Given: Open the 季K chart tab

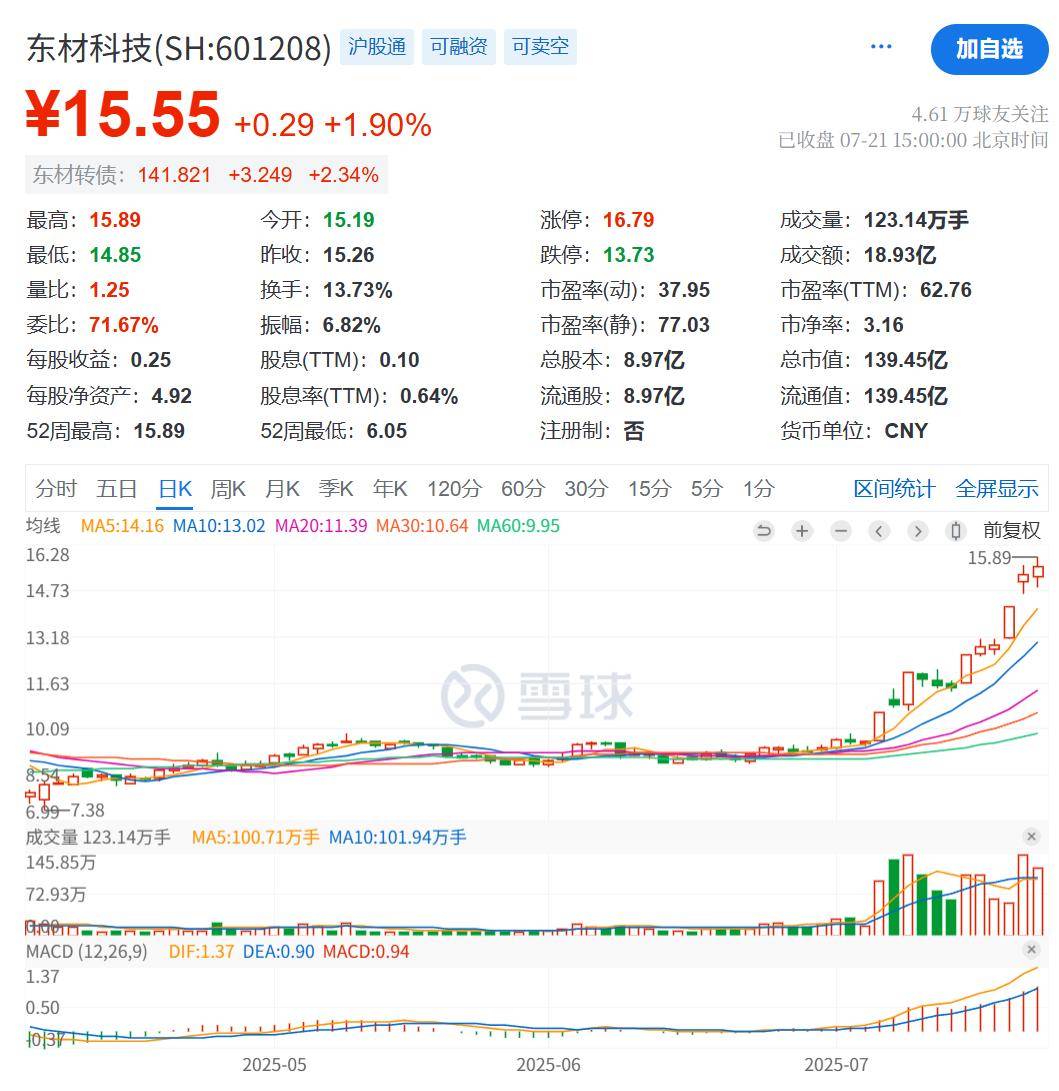Looking at the screenshot, I should point(335,488).
